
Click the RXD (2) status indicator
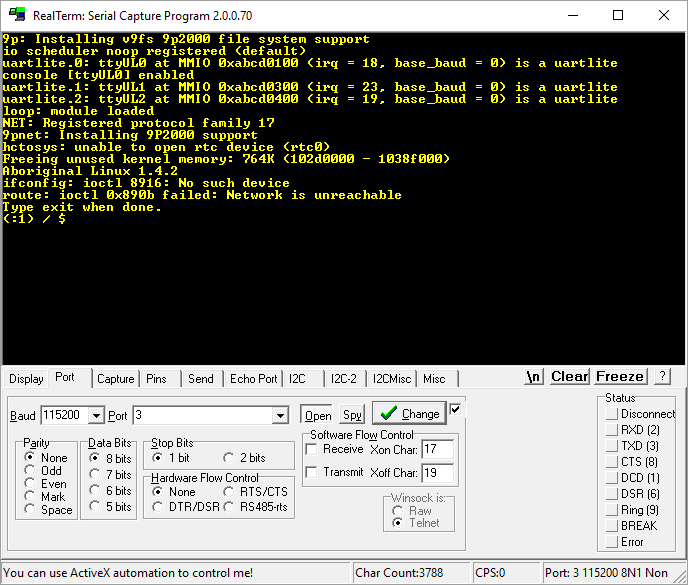(612, 430)
